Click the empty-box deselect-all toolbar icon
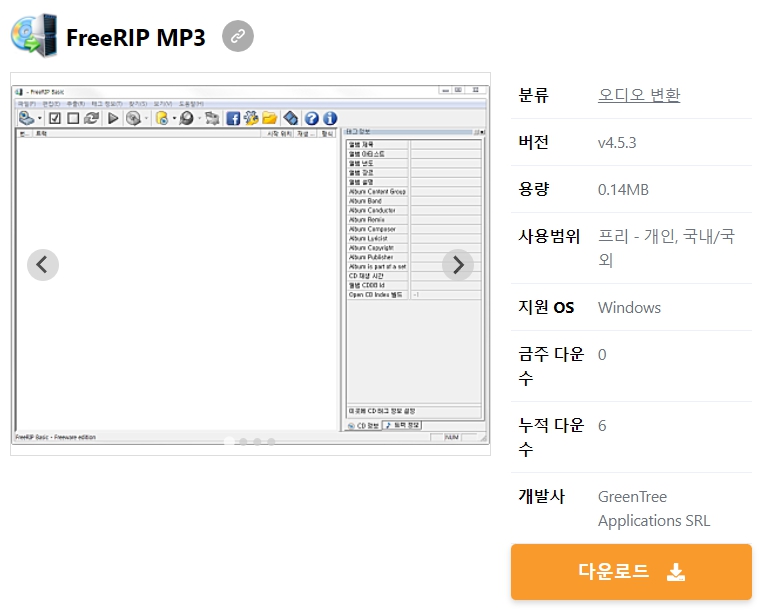 [73, 118]
